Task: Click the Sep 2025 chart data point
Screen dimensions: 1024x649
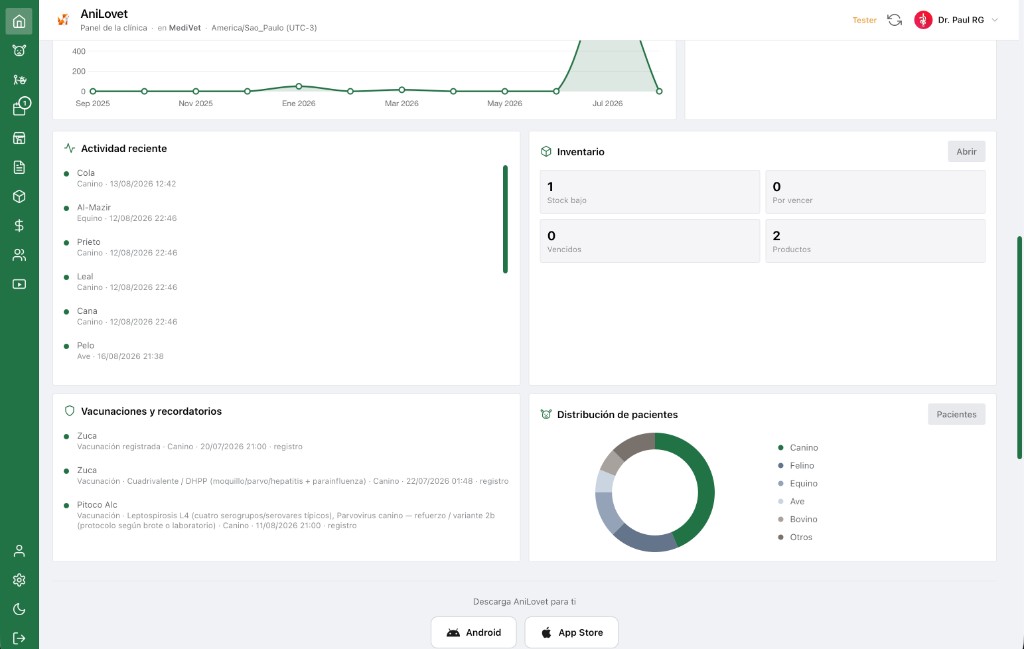Action: tap(93, 91)
